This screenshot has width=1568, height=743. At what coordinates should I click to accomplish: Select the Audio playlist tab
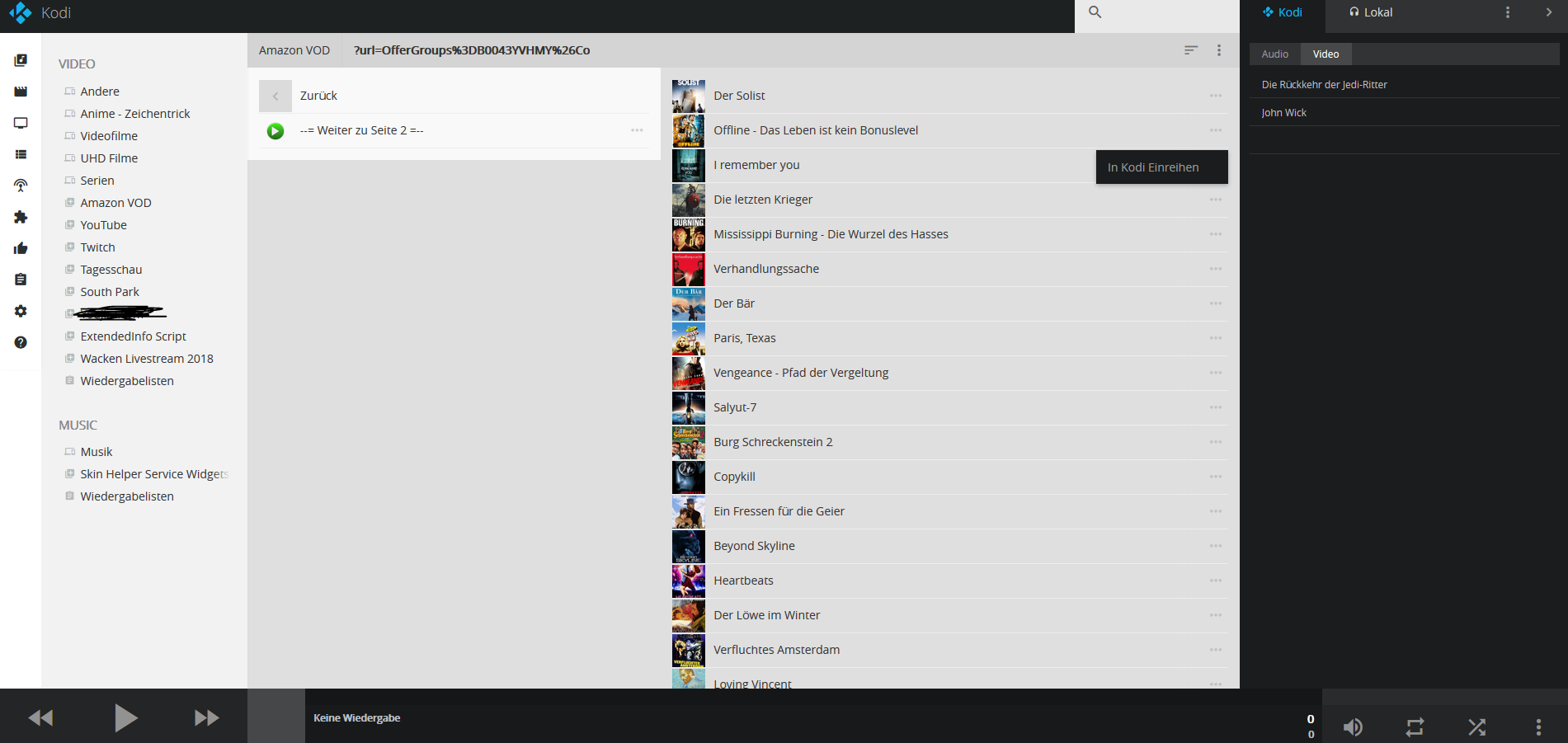pyautogui.click(x=1275, y=54)
